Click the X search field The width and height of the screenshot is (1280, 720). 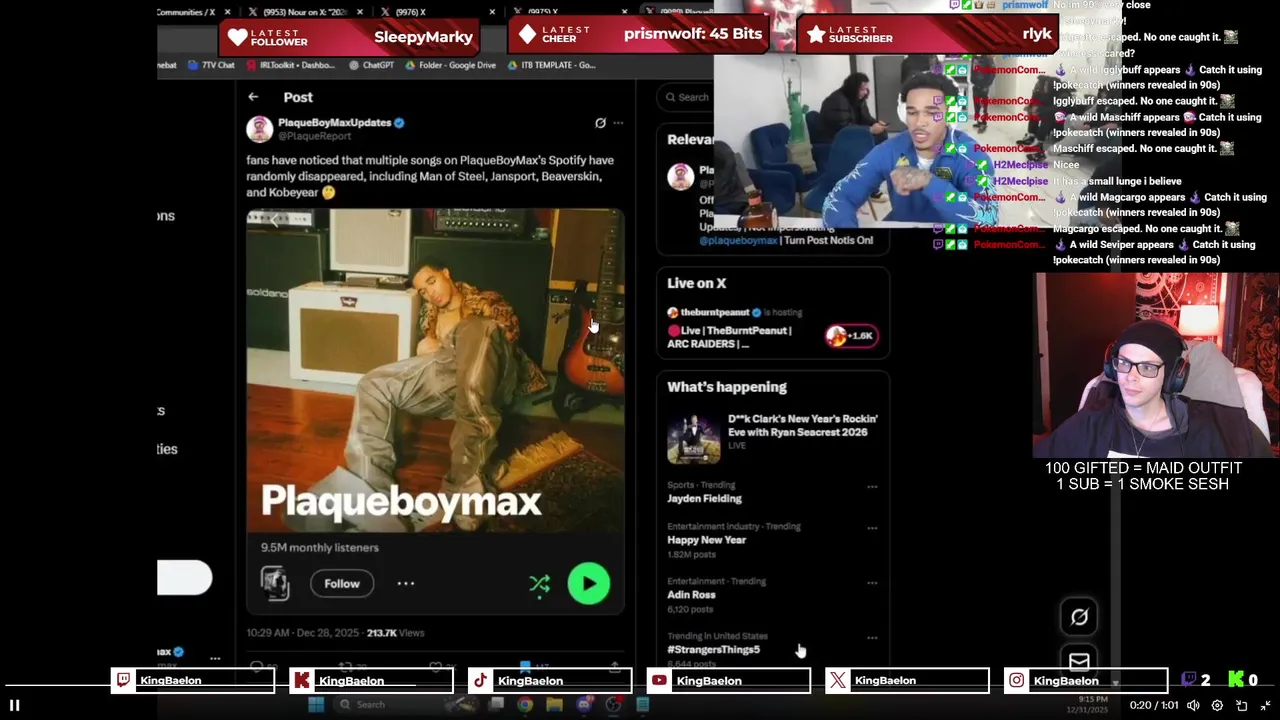685,97
